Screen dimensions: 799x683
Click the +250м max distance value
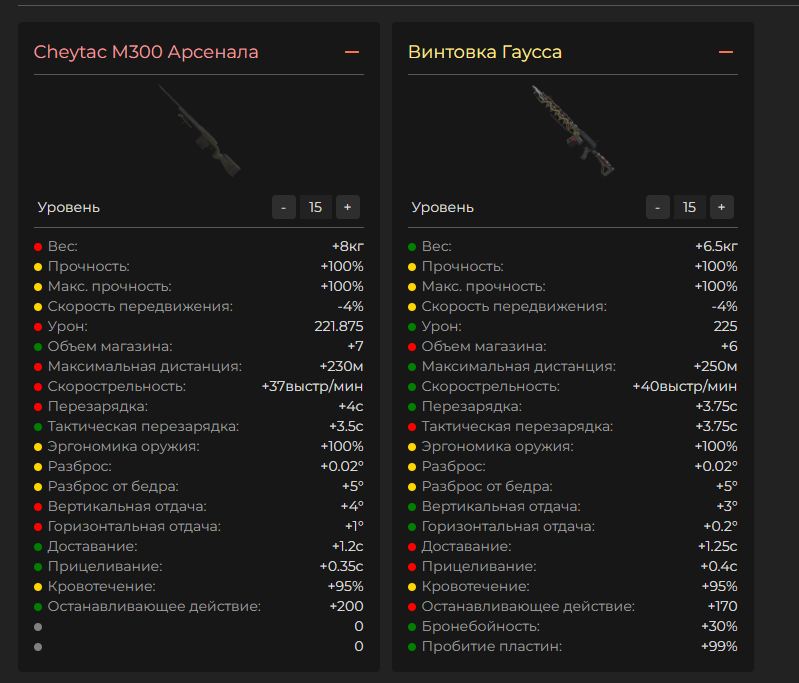pyautogui.click(x=715, y=366)
